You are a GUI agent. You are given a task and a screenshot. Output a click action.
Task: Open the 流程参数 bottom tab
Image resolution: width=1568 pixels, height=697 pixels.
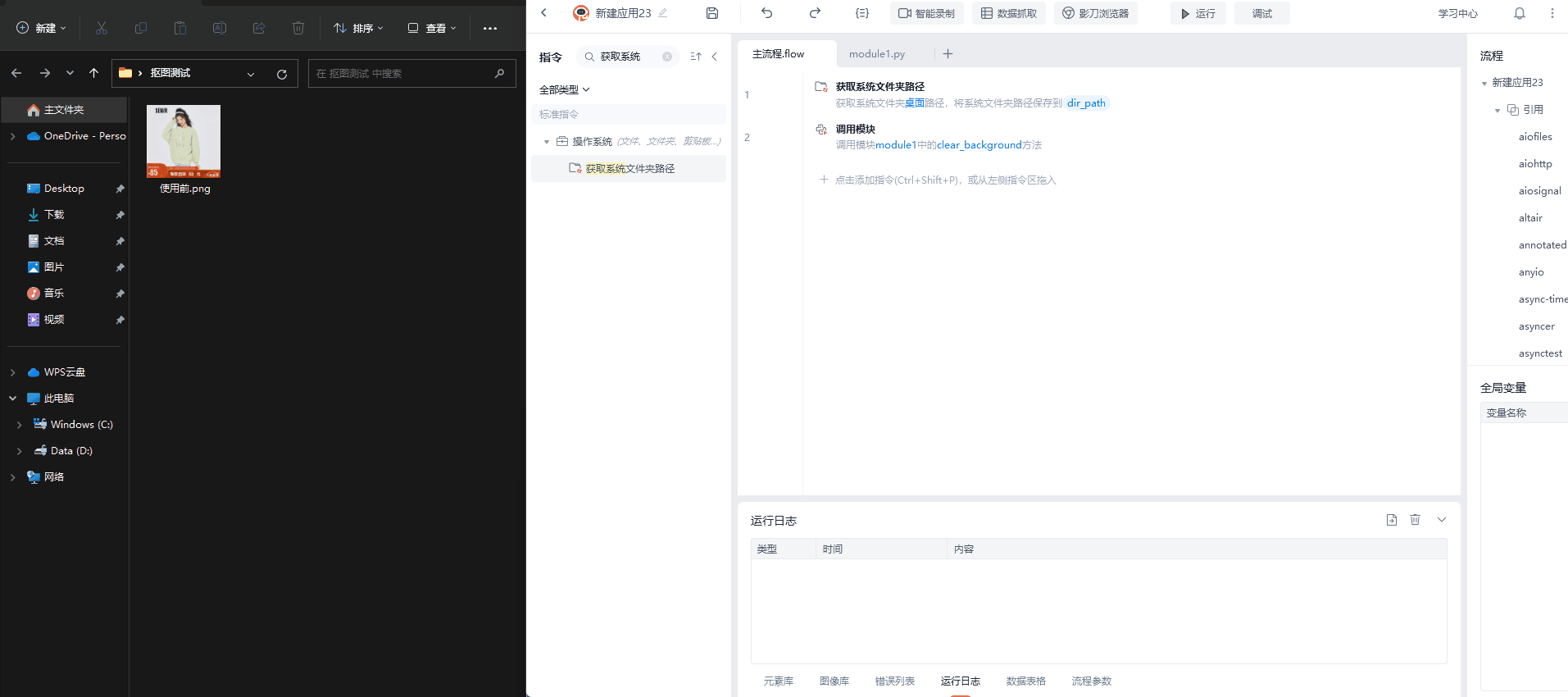(1092, 681)
